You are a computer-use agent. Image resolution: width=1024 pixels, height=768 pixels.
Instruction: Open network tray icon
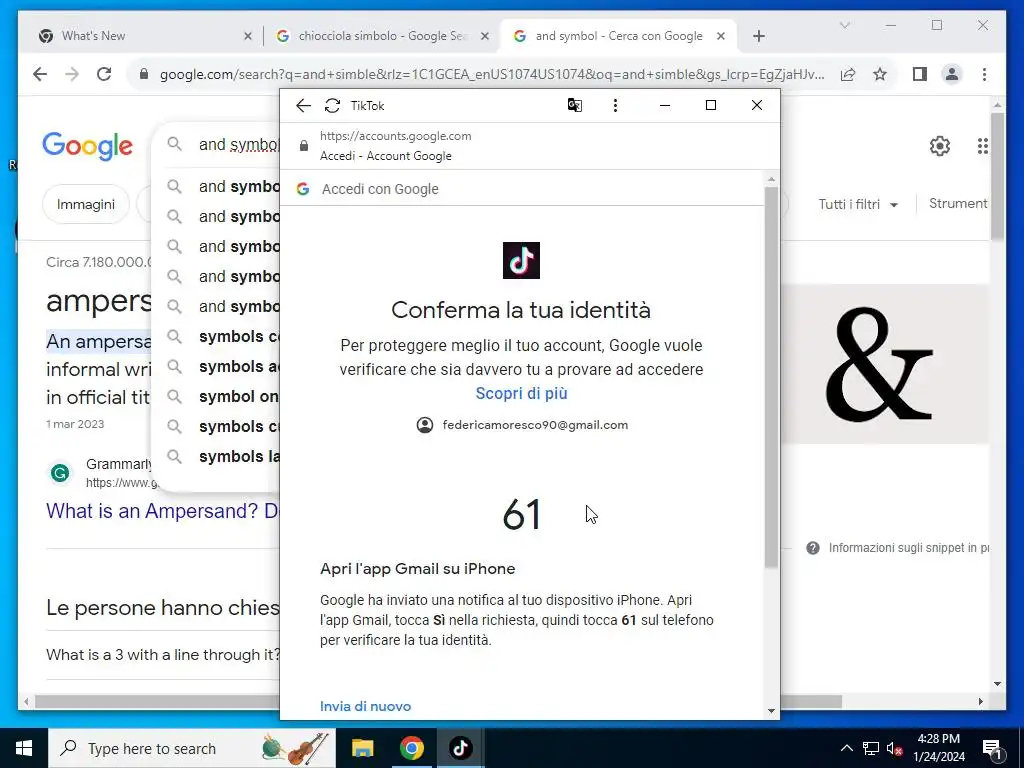click(x=871, y=748)
